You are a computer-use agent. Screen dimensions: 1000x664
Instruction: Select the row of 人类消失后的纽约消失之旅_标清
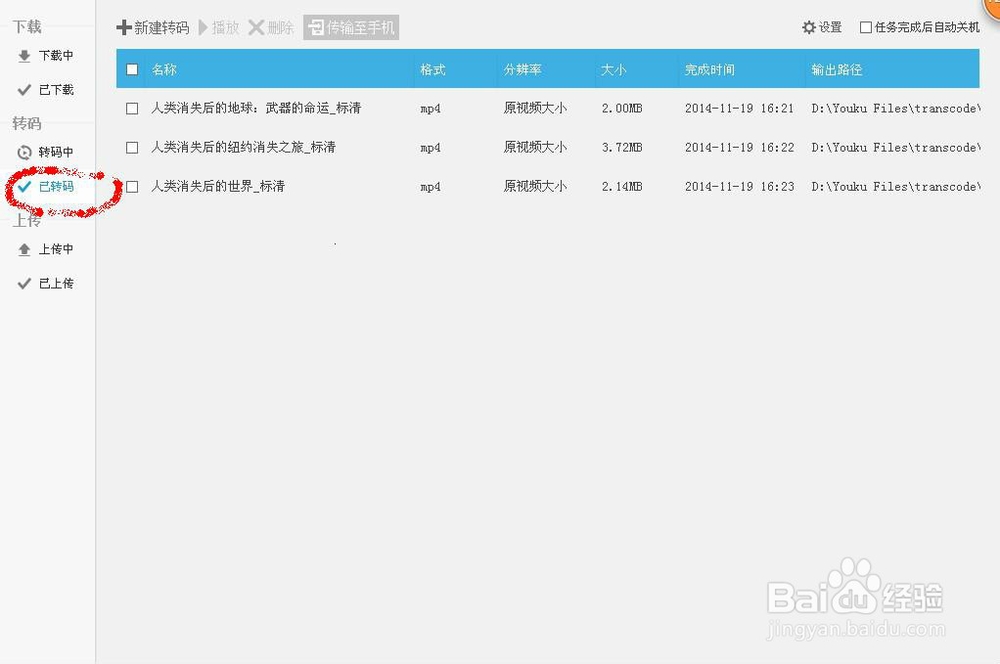point(244,147)
